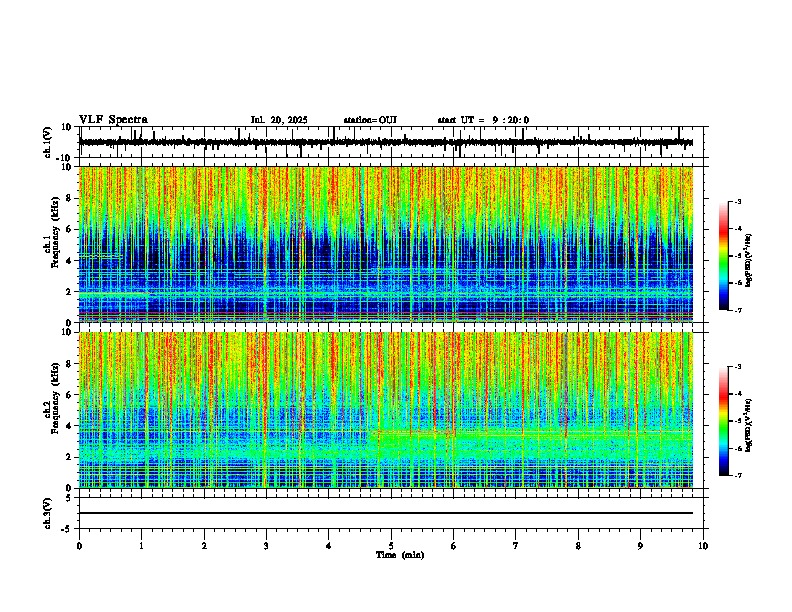This screenshot has height=612, width=792.
Task: Click time axis tick label "0"
Action: tap(79, 546)
